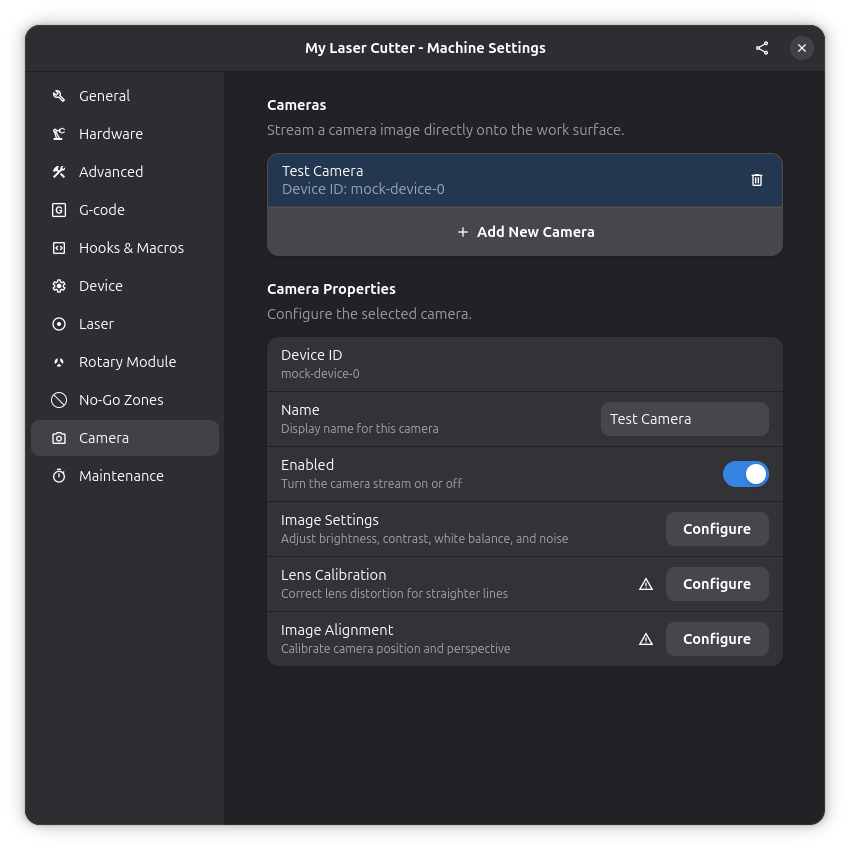This screenshot has width=850, height=850.
Task: Click the G-code icon in sidebar
Action: pos(59,210)
